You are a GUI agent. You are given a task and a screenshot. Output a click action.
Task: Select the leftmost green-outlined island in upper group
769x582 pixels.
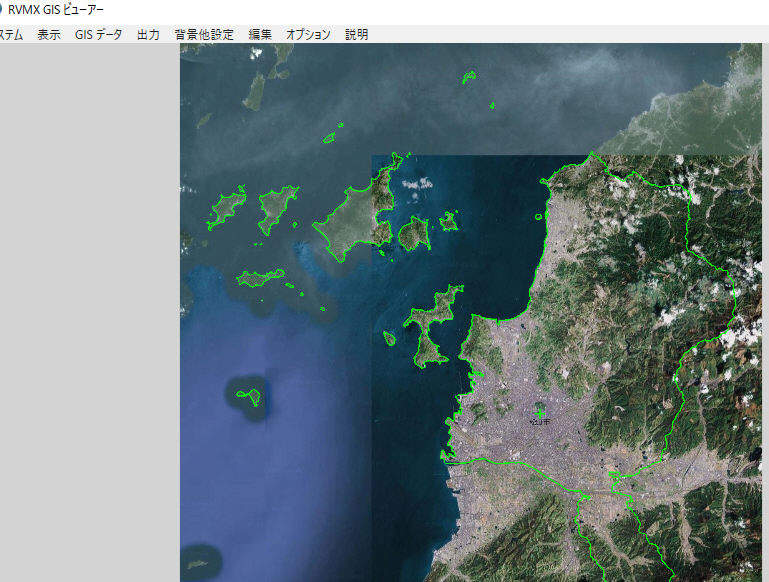coord(227,207)
